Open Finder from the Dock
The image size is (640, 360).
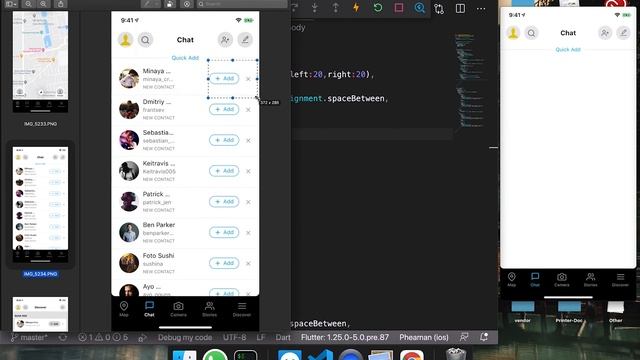point(184,355)
